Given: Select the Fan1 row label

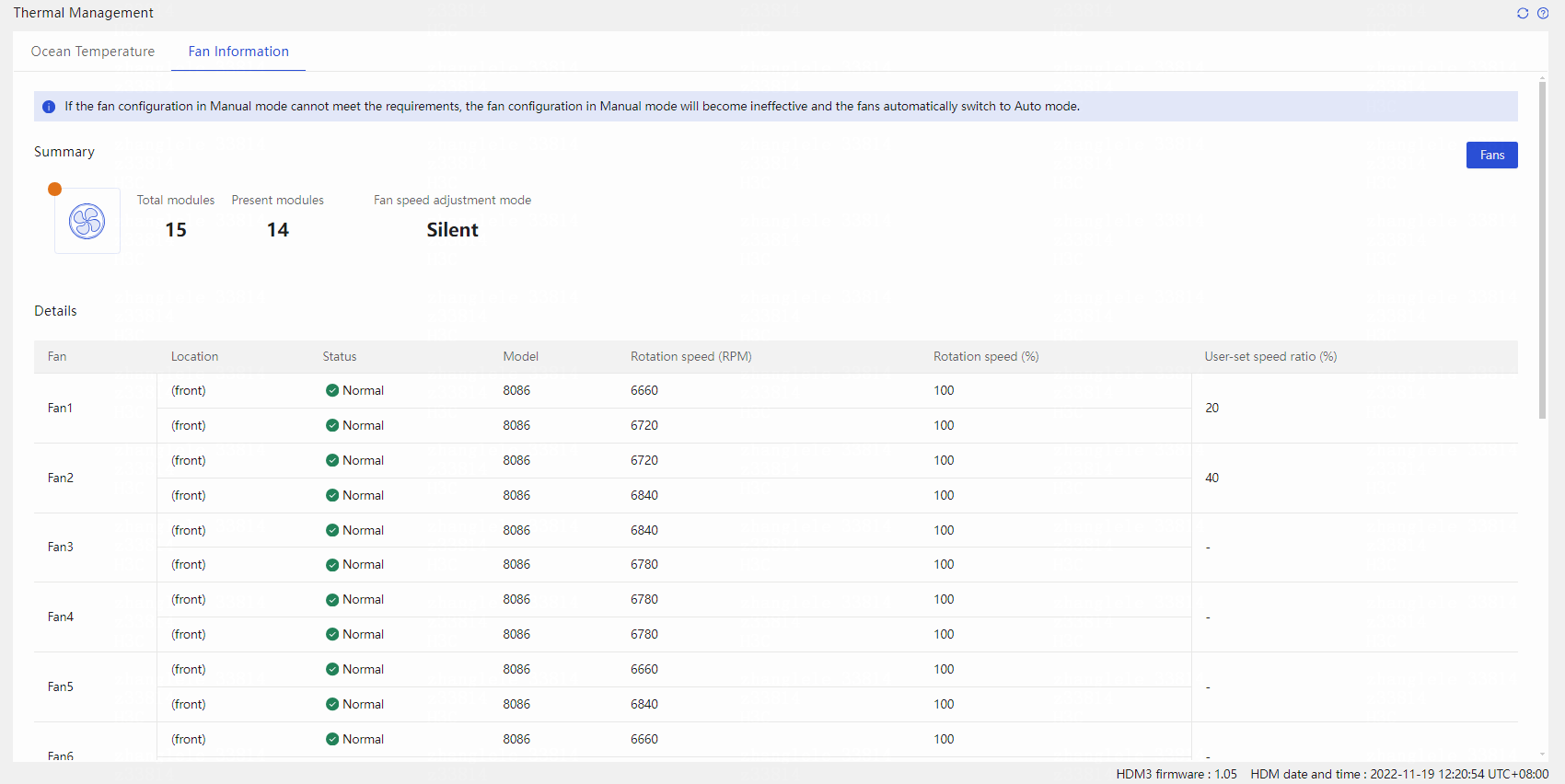Looking at the screenshot, I should (60, 408).
